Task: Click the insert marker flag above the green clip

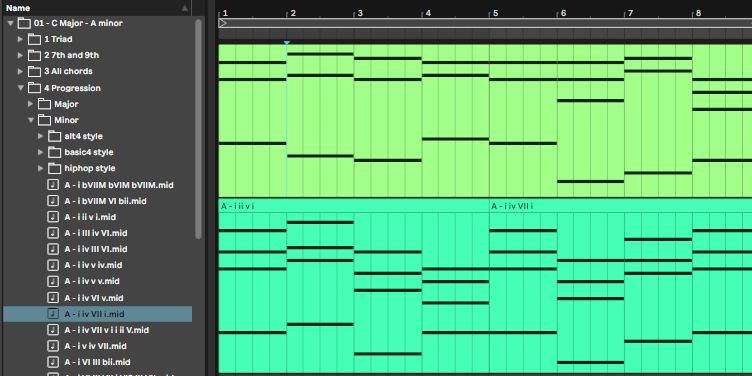Action: coord(286,43)
